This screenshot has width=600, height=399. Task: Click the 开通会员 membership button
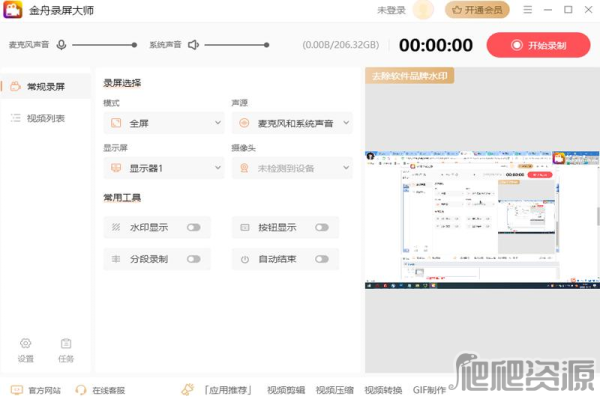coord(477,10)
